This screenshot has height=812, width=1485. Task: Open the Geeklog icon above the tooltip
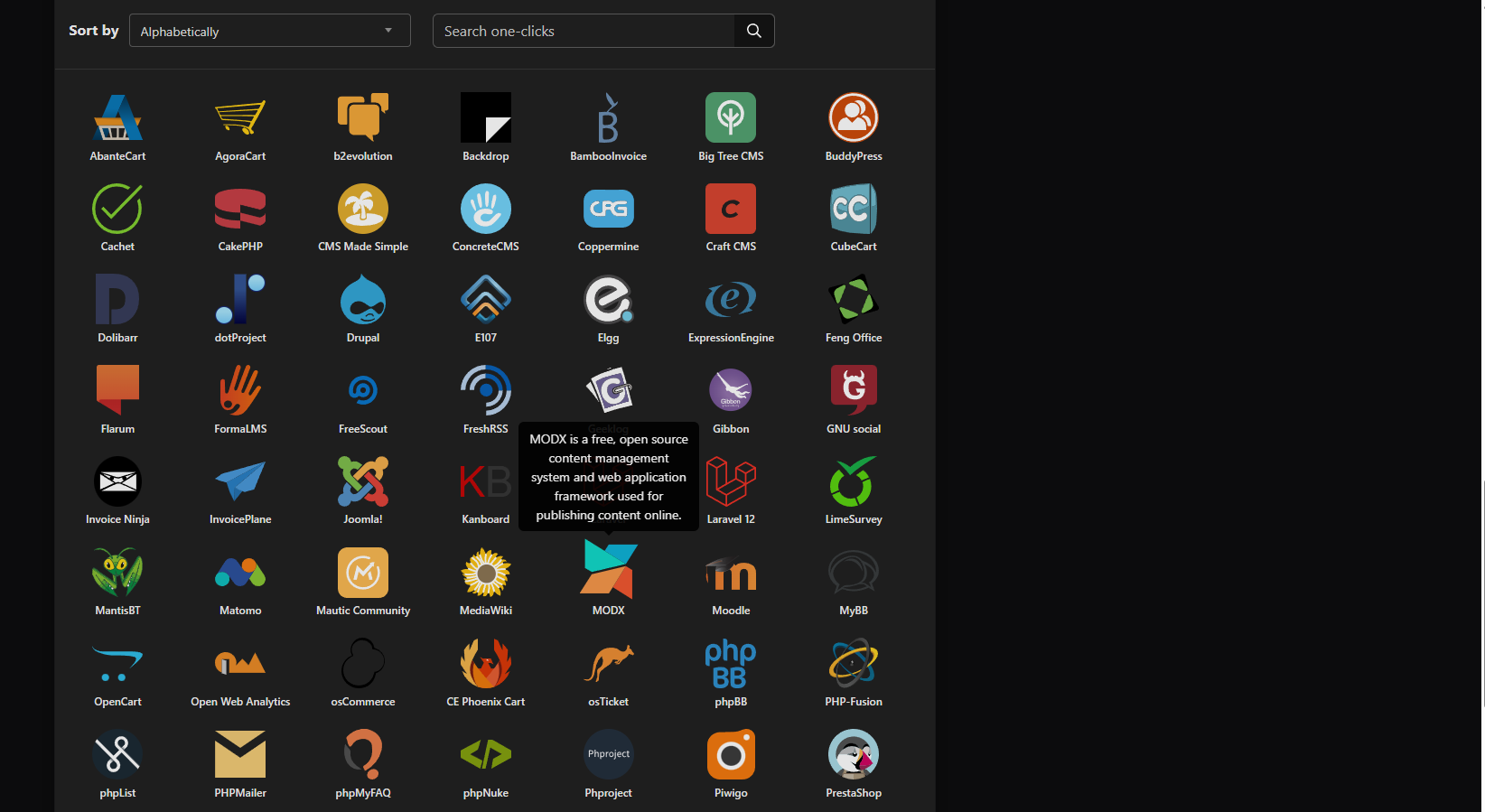(609, 390)
